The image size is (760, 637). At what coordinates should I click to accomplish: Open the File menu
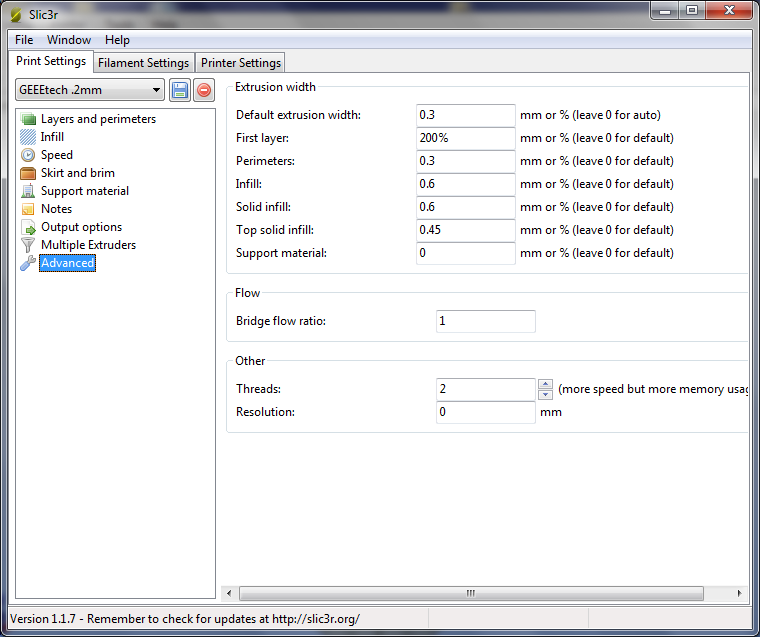[x=24, y=40]
